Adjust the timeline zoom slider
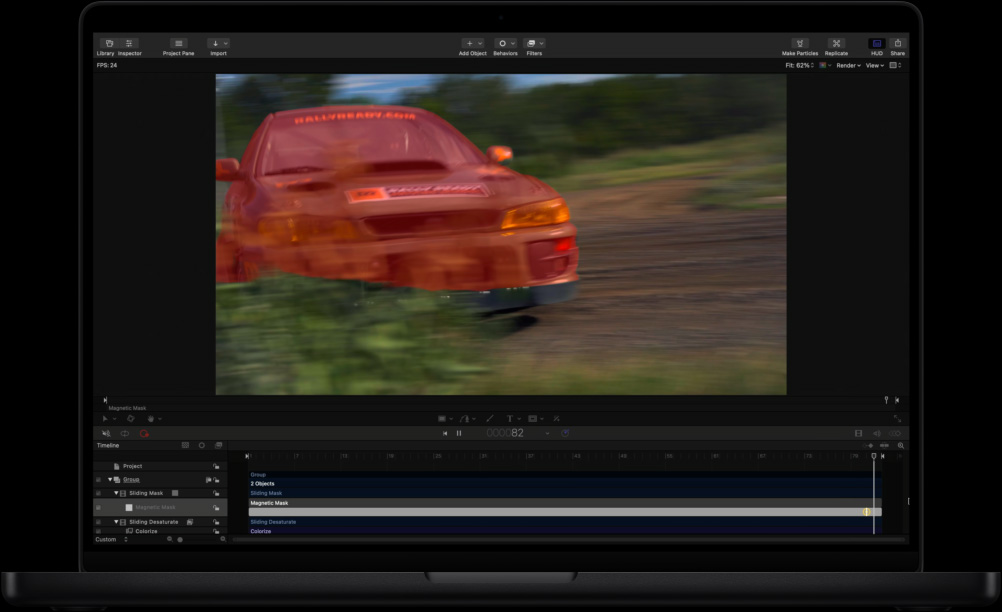1002x612 pixels. tap(181, 539)
